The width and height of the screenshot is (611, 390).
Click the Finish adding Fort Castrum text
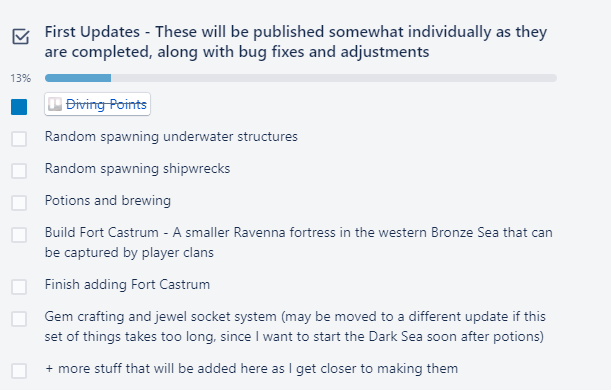click(127, 284)
